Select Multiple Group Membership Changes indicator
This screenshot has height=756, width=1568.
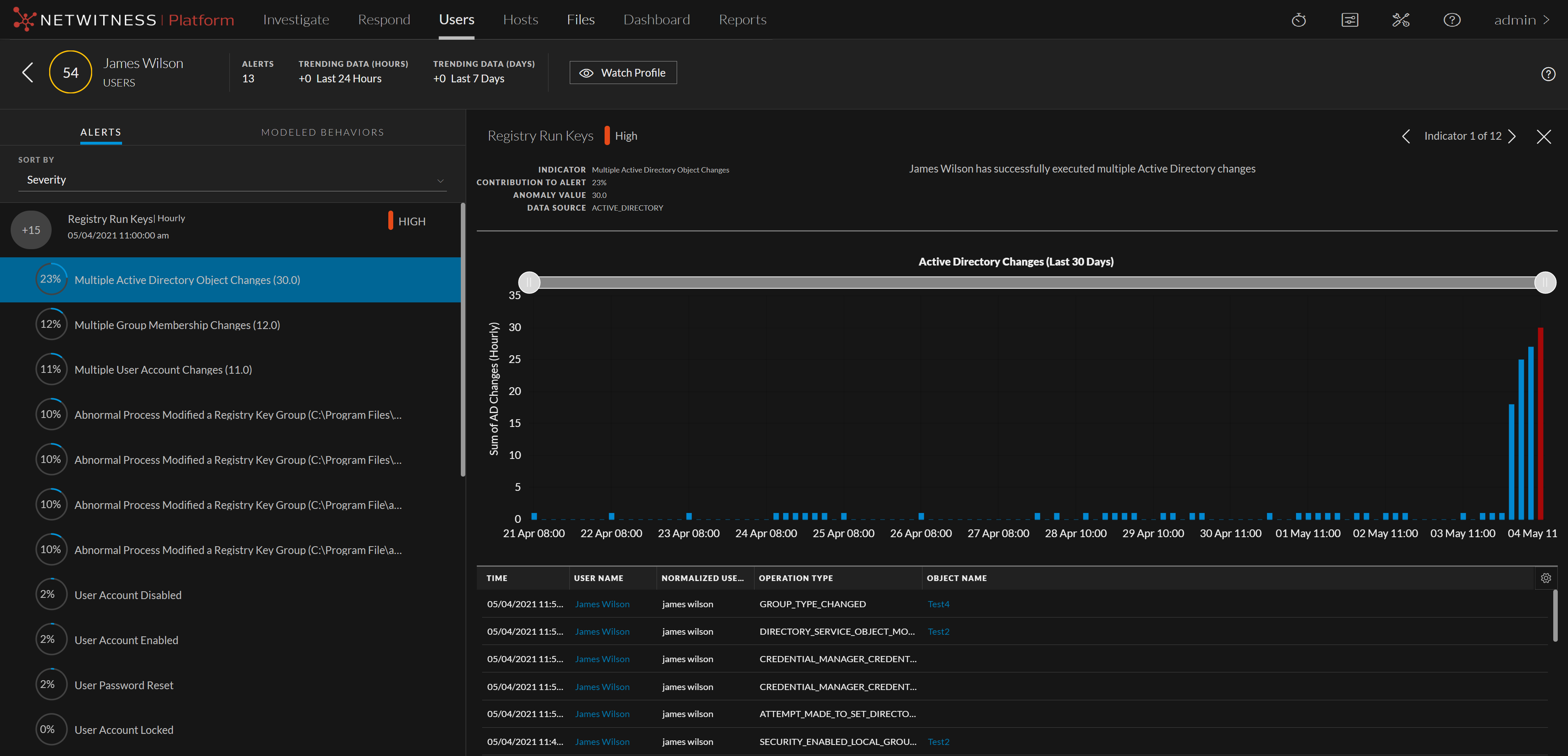pyautogui.click(x=177, y=325)
